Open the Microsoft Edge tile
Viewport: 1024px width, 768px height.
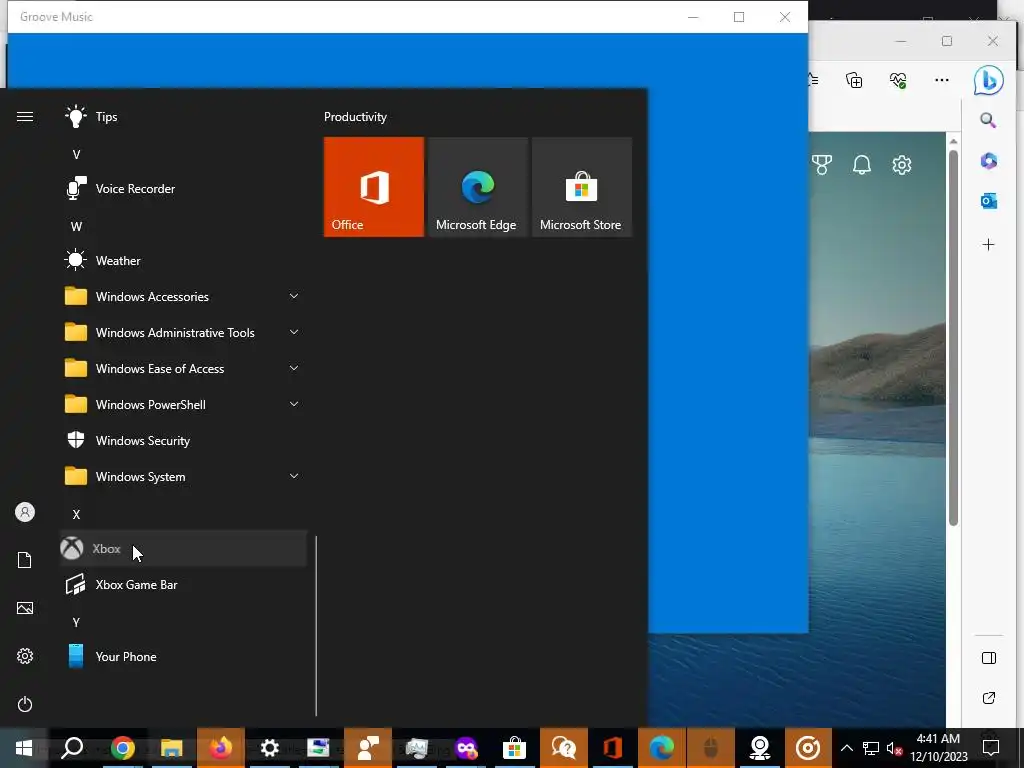click(477, 187)
